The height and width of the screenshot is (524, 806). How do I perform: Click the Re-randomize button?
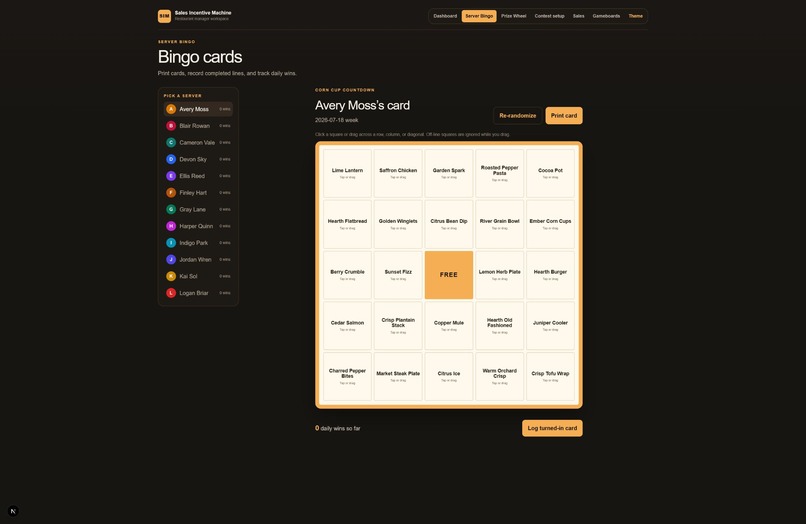point(518,116)
